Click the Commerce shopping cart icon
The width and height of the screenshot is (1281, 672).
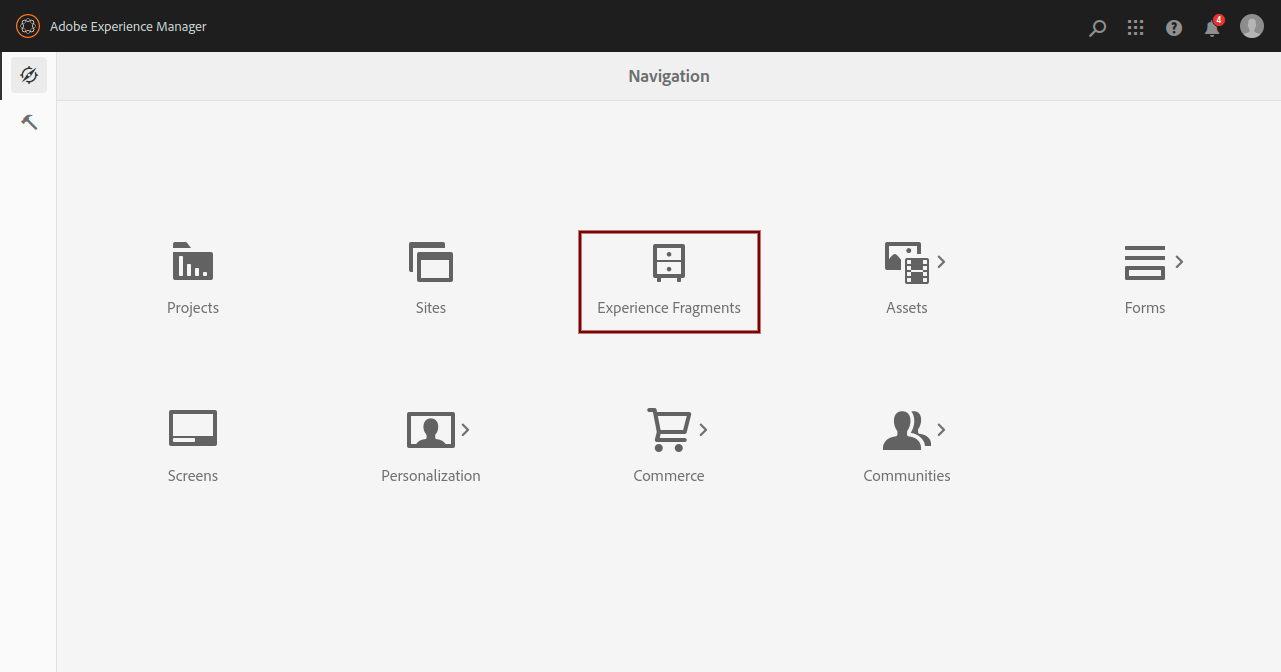coord(667,429)
